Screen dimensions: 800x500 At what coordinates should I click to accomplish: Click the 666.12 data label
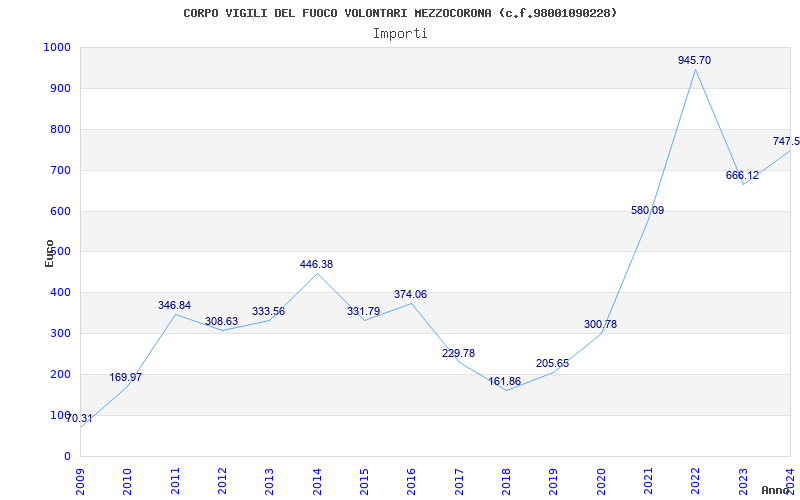pos(742,176)
